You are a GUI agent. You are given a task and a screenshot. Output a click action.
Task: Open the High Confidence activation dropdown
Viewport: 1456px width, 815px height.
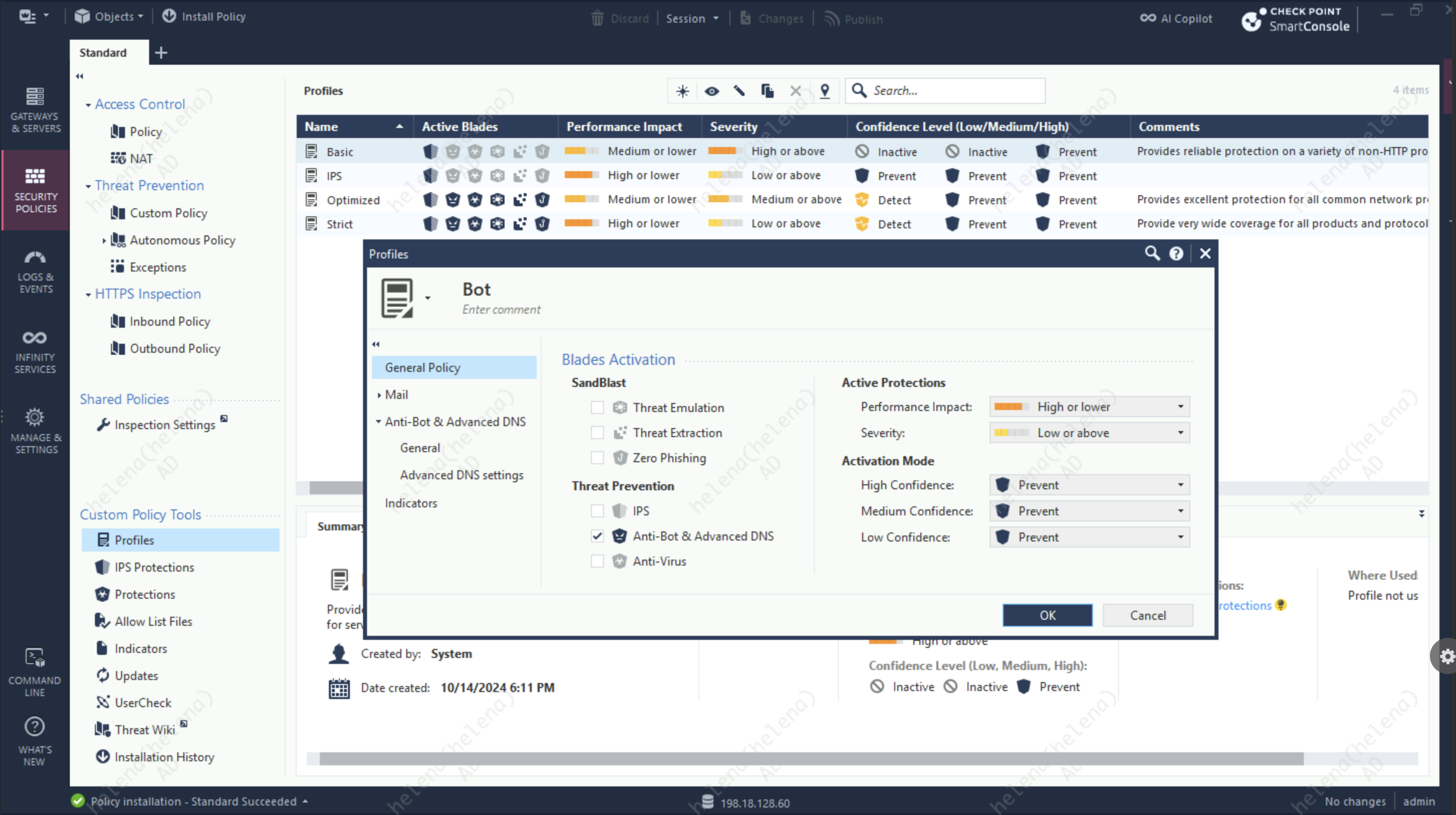click(1088, 485)
